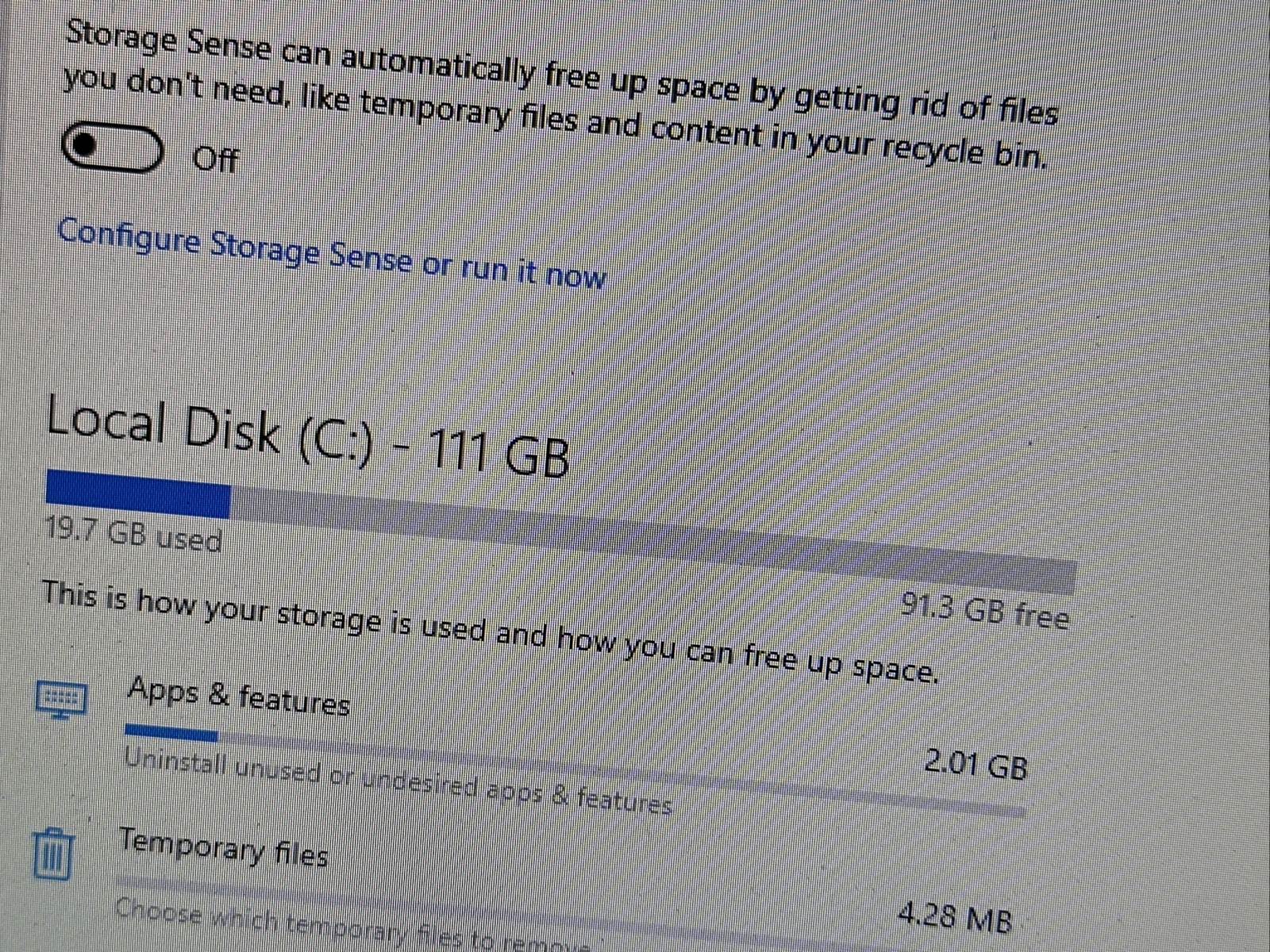Screen dimensions: 1270x952
Task: Click Uninstall unused or undesired apps text
Action: point(398,782)
